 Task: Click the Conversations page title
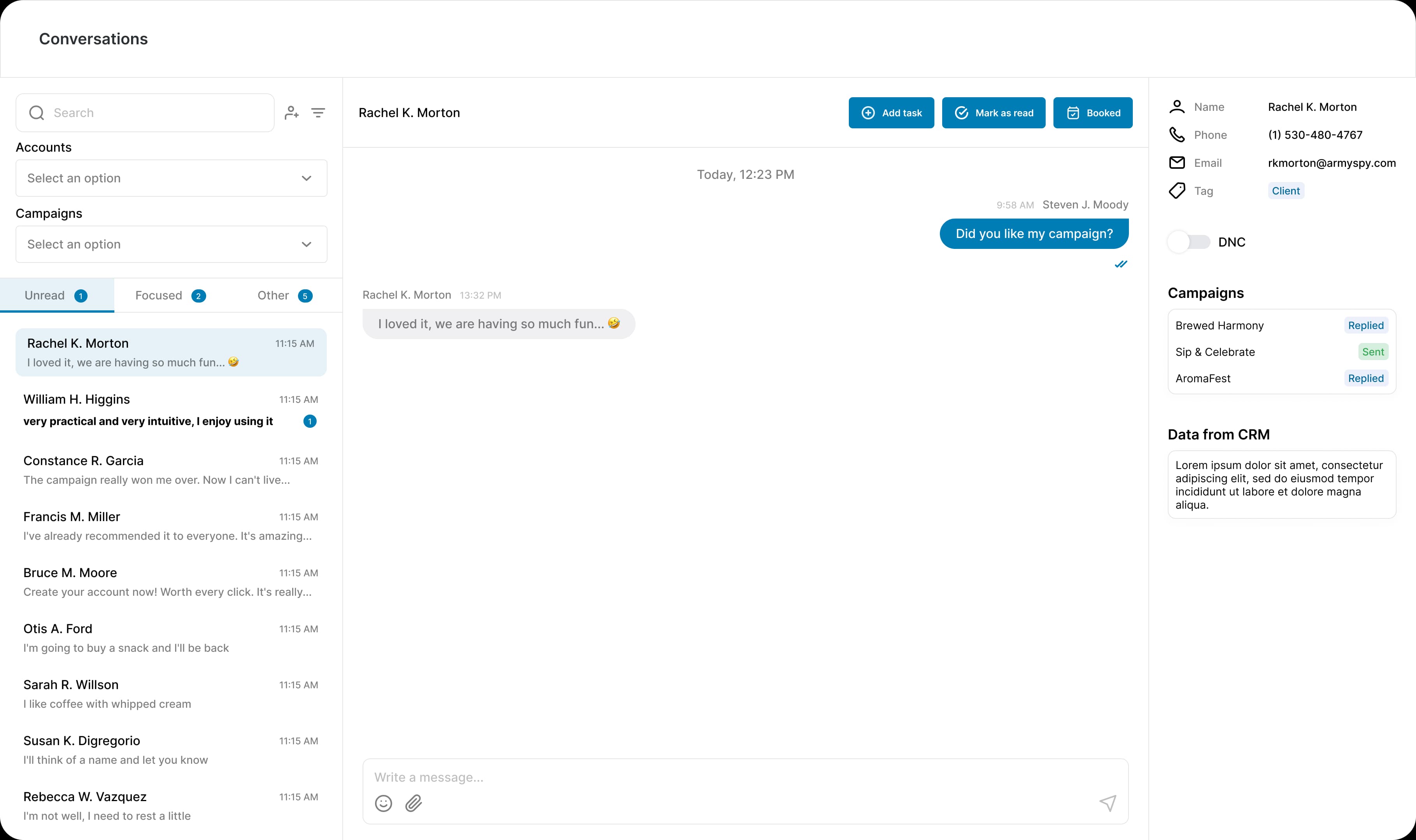click(93, 39)
